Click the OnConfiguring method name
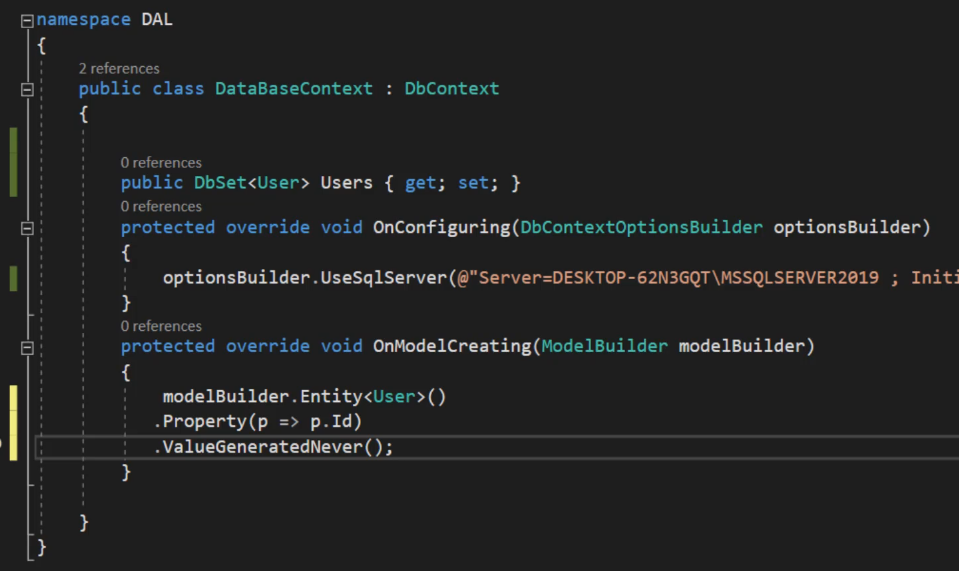 click(442, 227)
